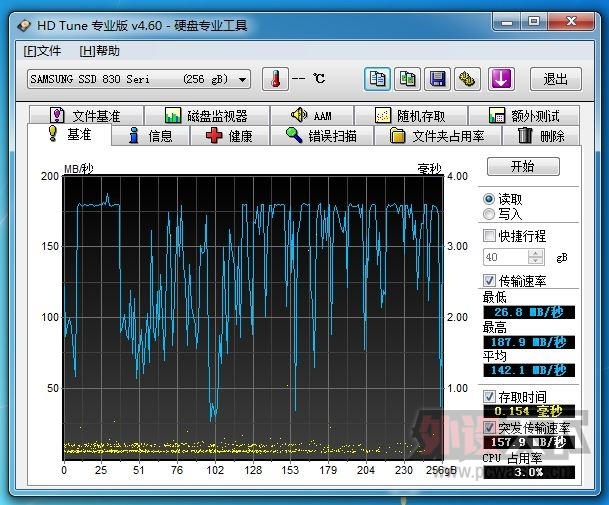Viewport: 609px width, 505px height.
Task: Maximize the HD Tune window
Action: point(534,21)
